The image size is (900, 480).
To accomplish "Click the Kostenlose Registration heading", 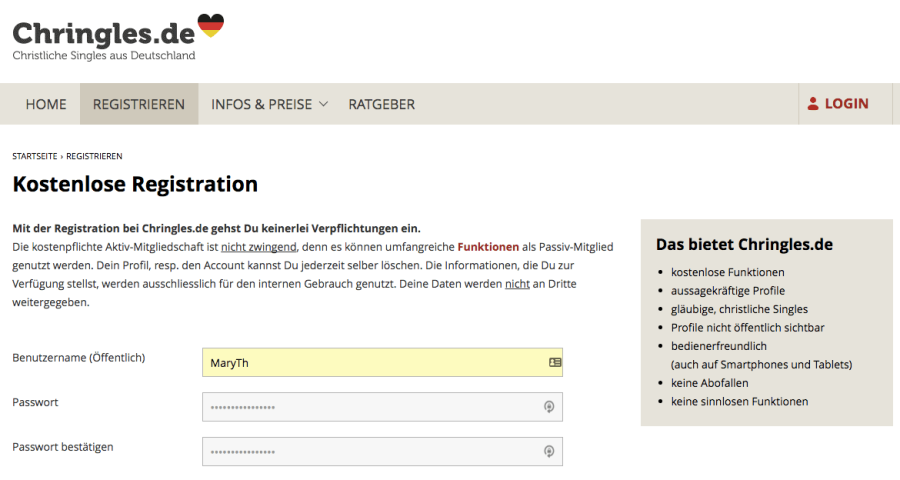I will coord(135,185).
